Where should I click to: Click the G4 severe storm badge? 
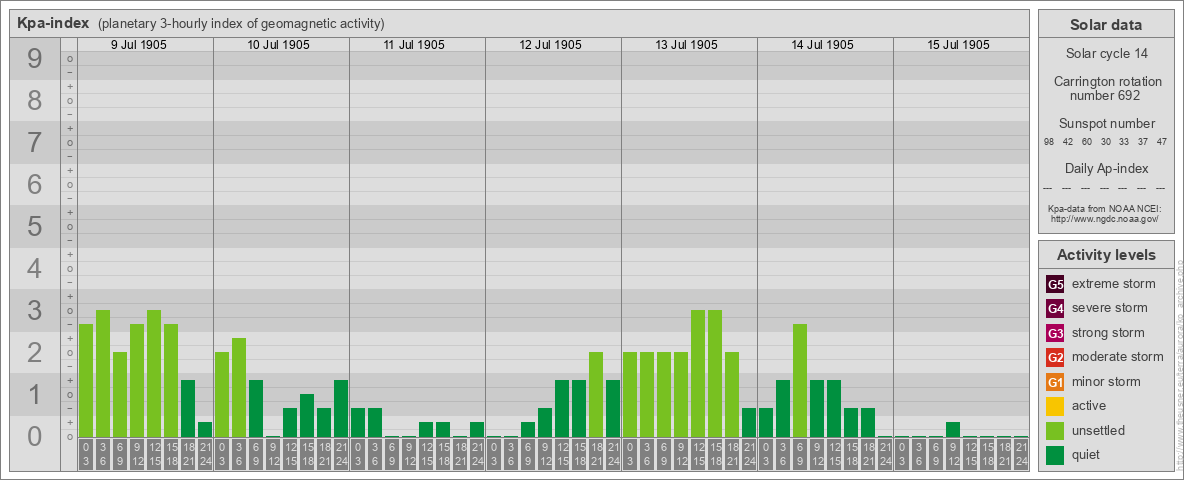point(1055,309)
